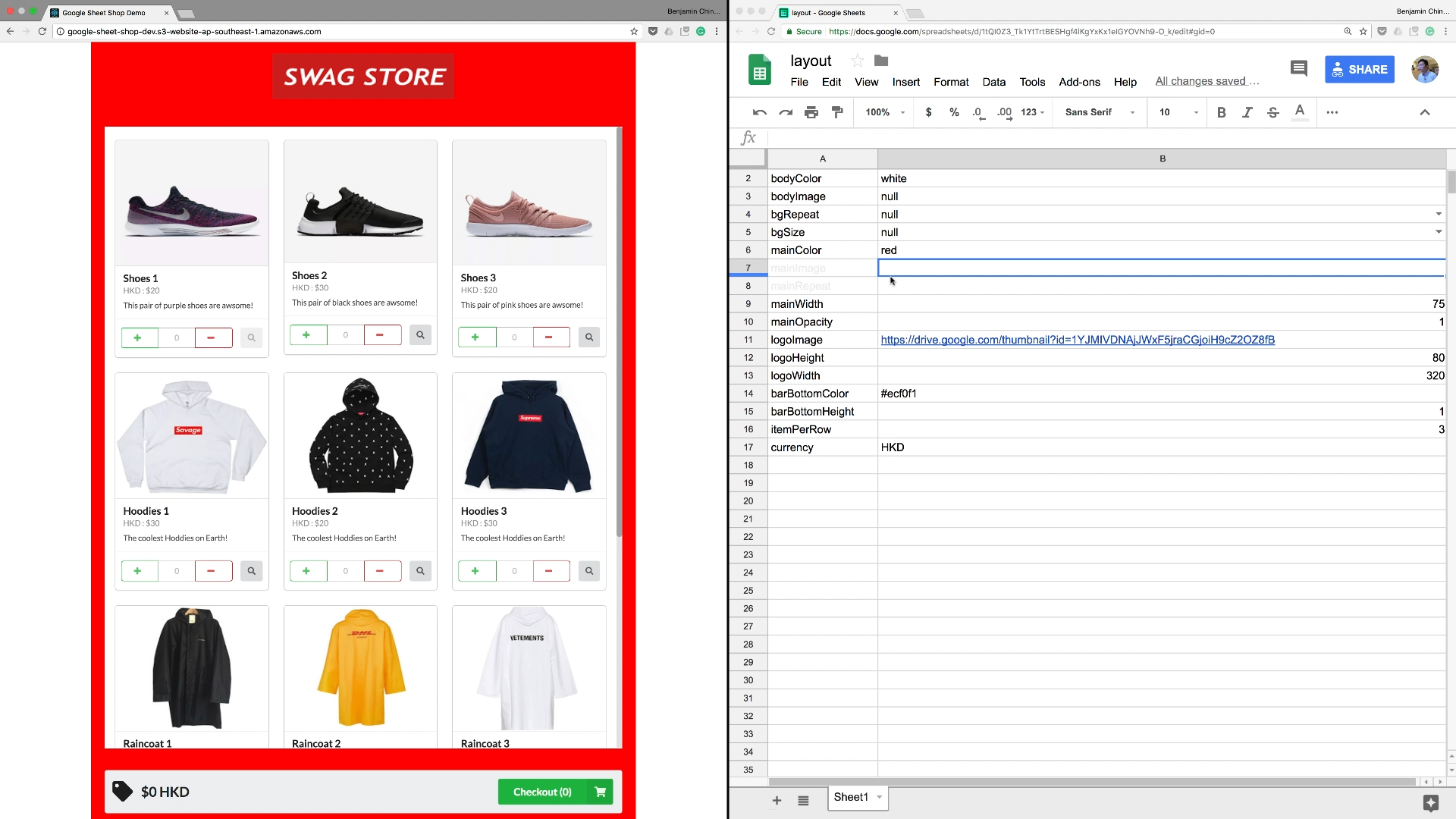Open the font size dropdown

1177,112
